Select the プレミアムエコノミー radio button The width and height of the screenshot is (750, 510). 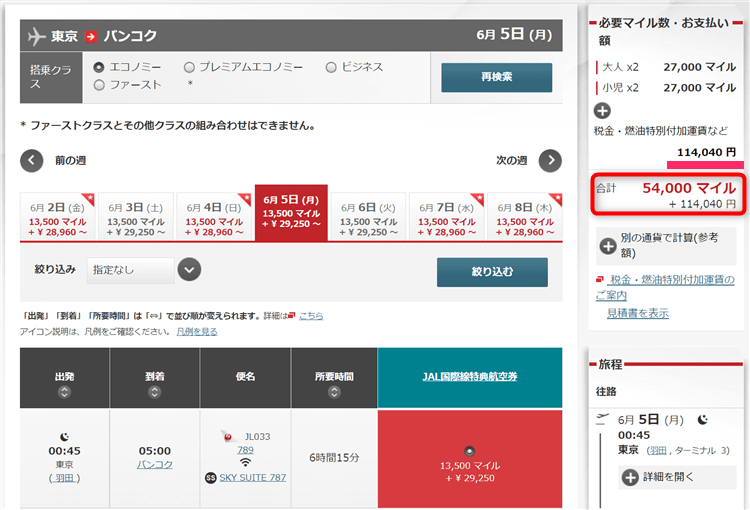coord(190,67)
